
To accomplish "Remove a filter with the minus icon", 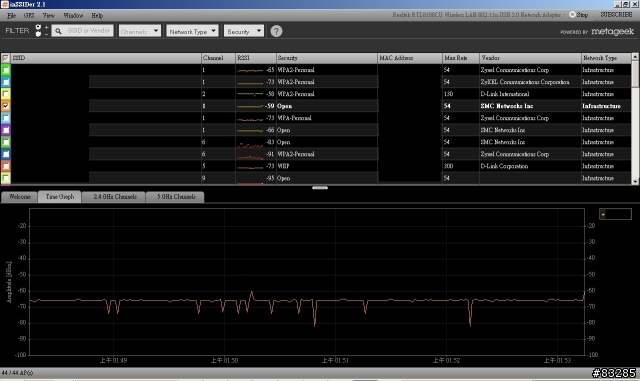I will (x=46, y=34).
